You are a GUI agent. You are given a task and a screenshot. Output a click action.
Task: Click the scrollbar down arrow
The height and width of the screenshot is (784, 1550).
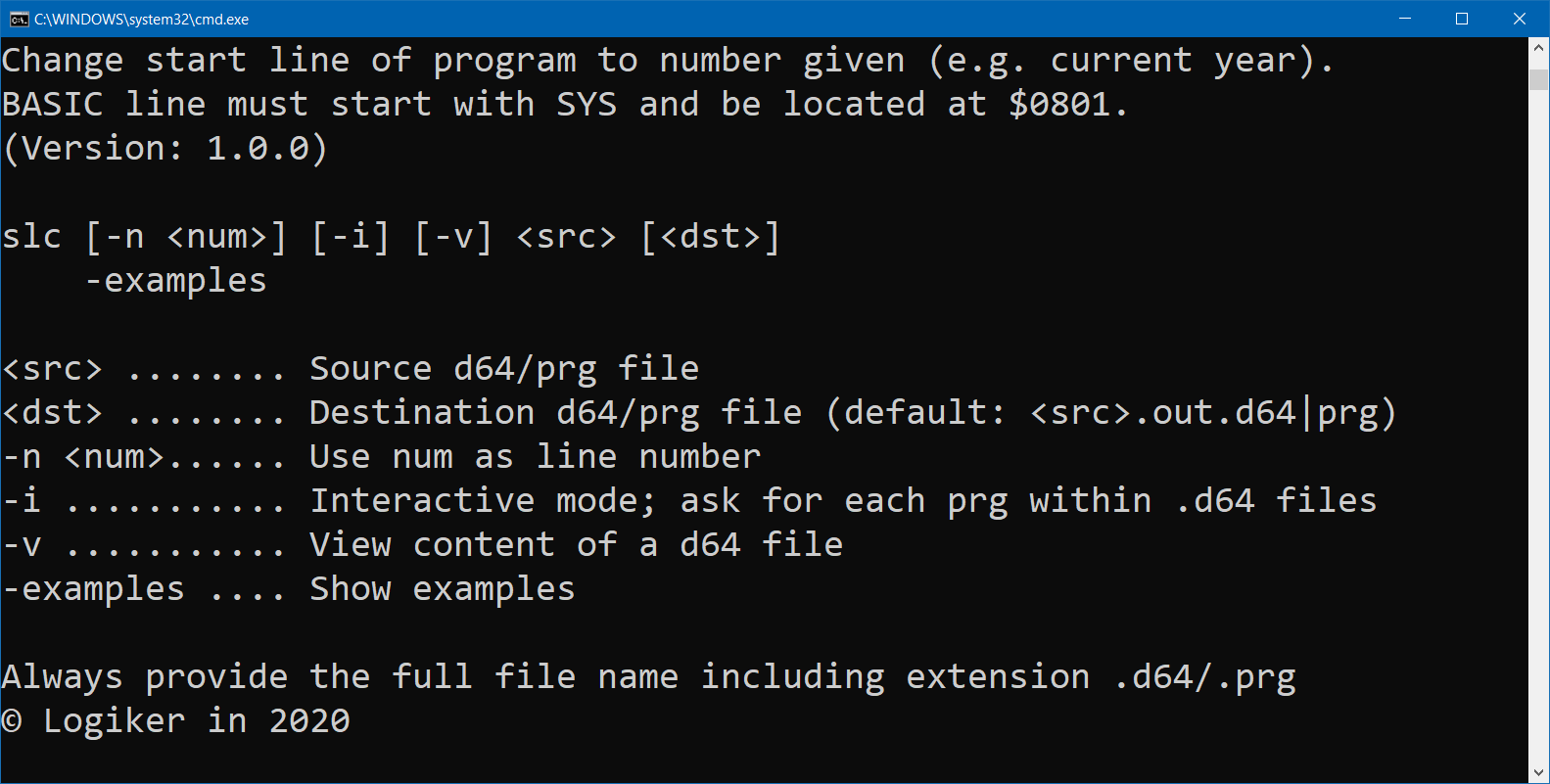1538,772
